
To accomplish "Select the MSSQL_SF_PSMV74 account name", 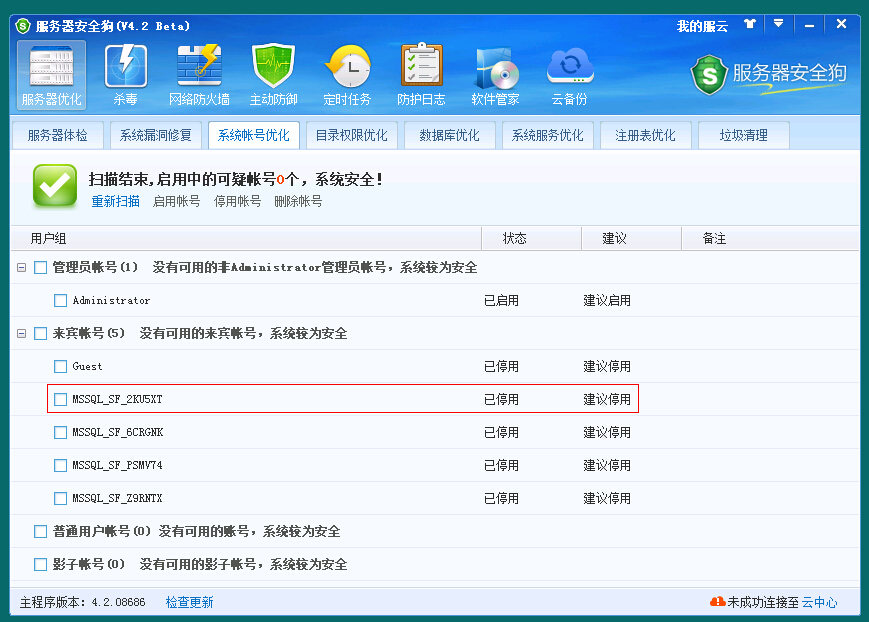I will coord(117,465).
